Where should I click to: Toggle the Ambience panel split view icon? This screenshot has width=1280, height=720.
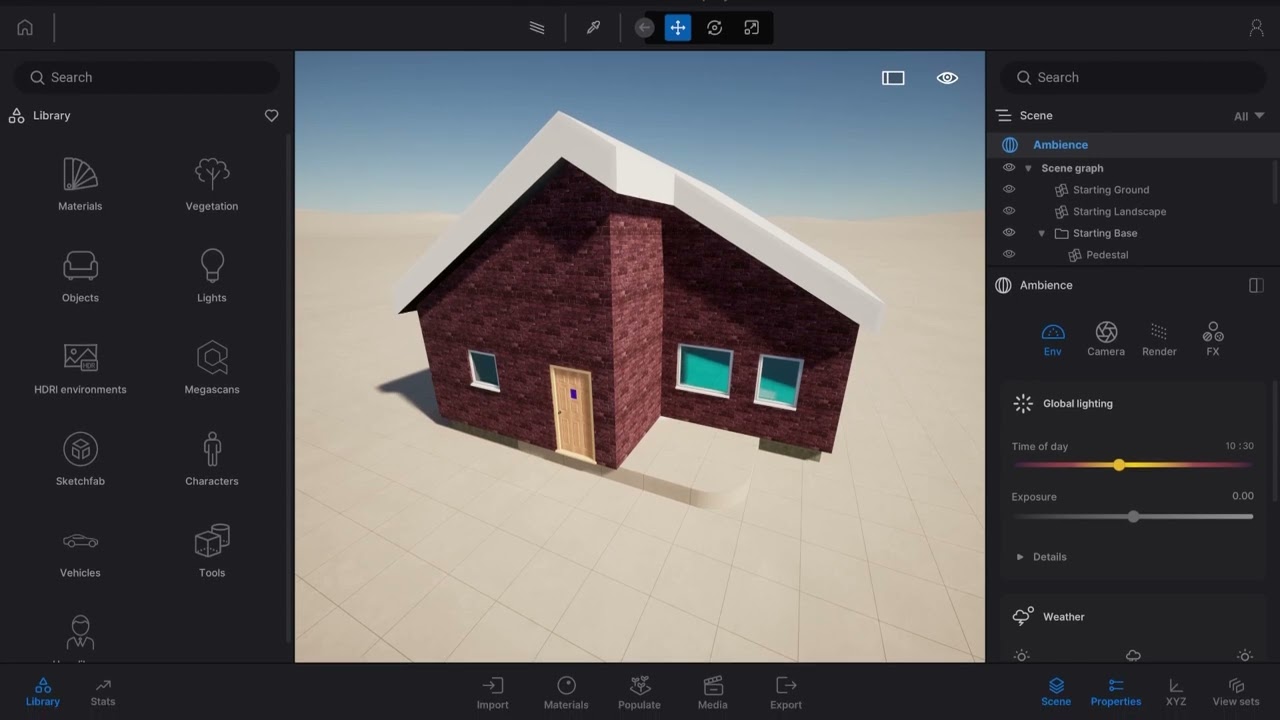pos(1256,285)
